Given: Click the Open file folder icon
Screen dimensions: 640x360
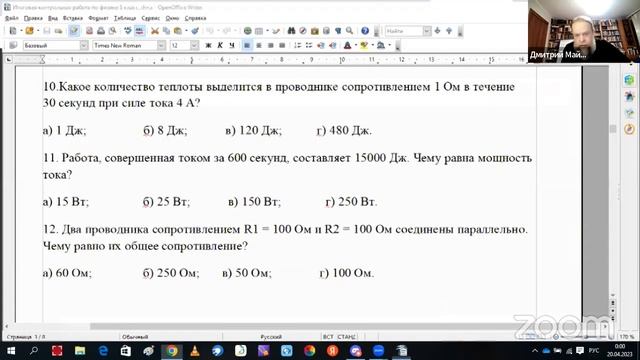Looking at the screenshot, I should [29, 31].
